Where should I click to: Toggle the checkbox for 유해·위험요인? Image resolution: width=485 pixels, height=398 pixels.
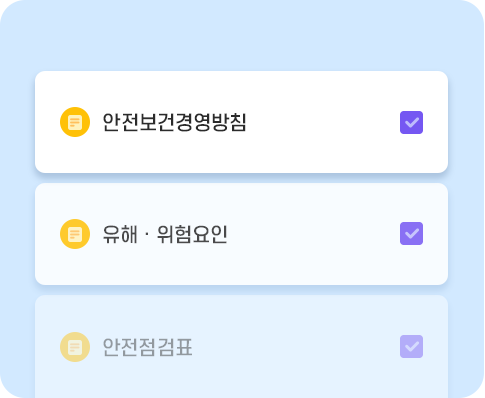pos(411,233)
